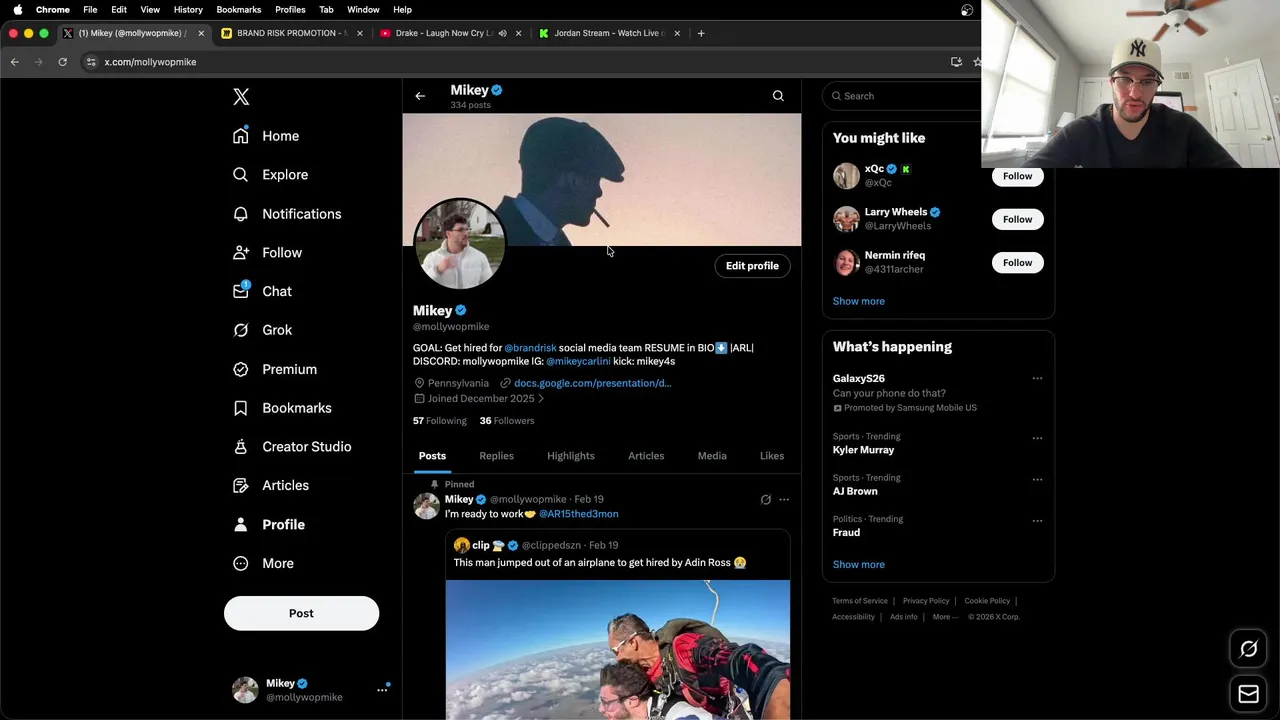Open Grok actions icon on pinned post
The image size is (1280, 720).
[766, 500]
